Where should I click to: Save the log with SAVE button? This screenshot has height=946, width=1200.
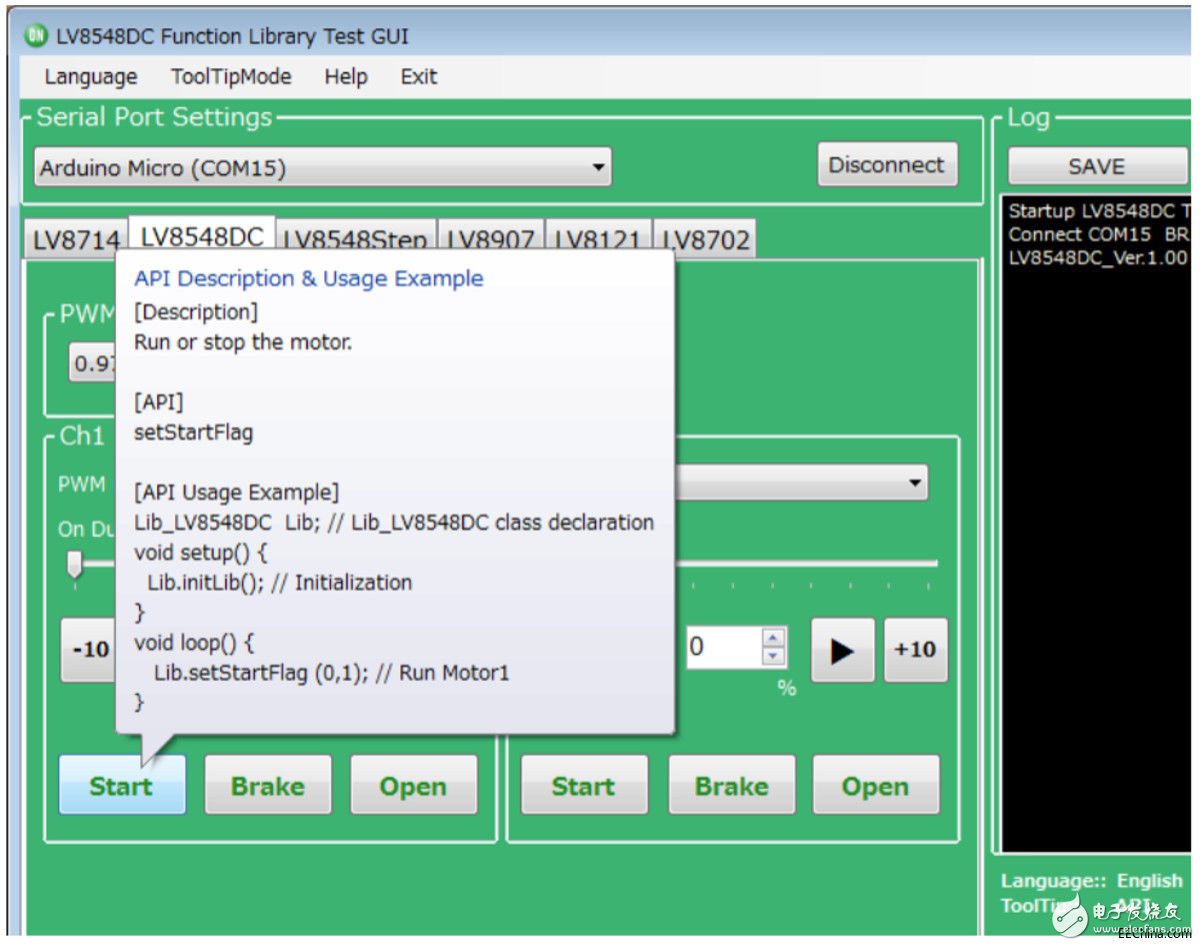1096,167
